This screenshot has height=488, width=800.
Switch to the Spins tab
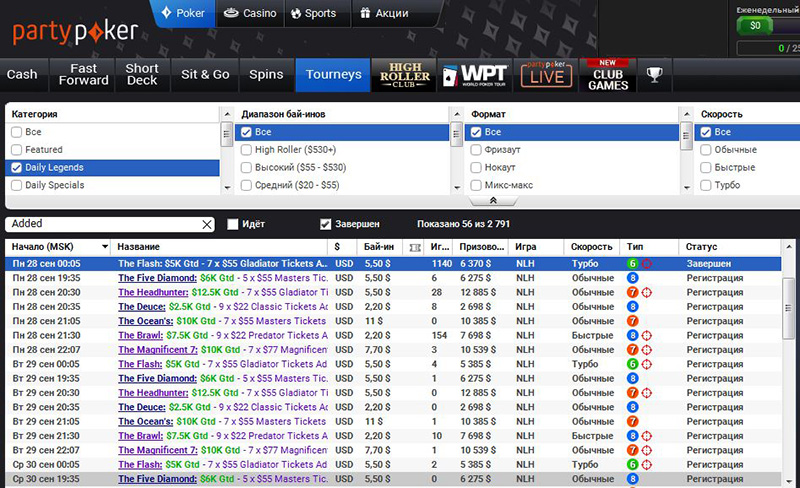(x=266, y=75)
